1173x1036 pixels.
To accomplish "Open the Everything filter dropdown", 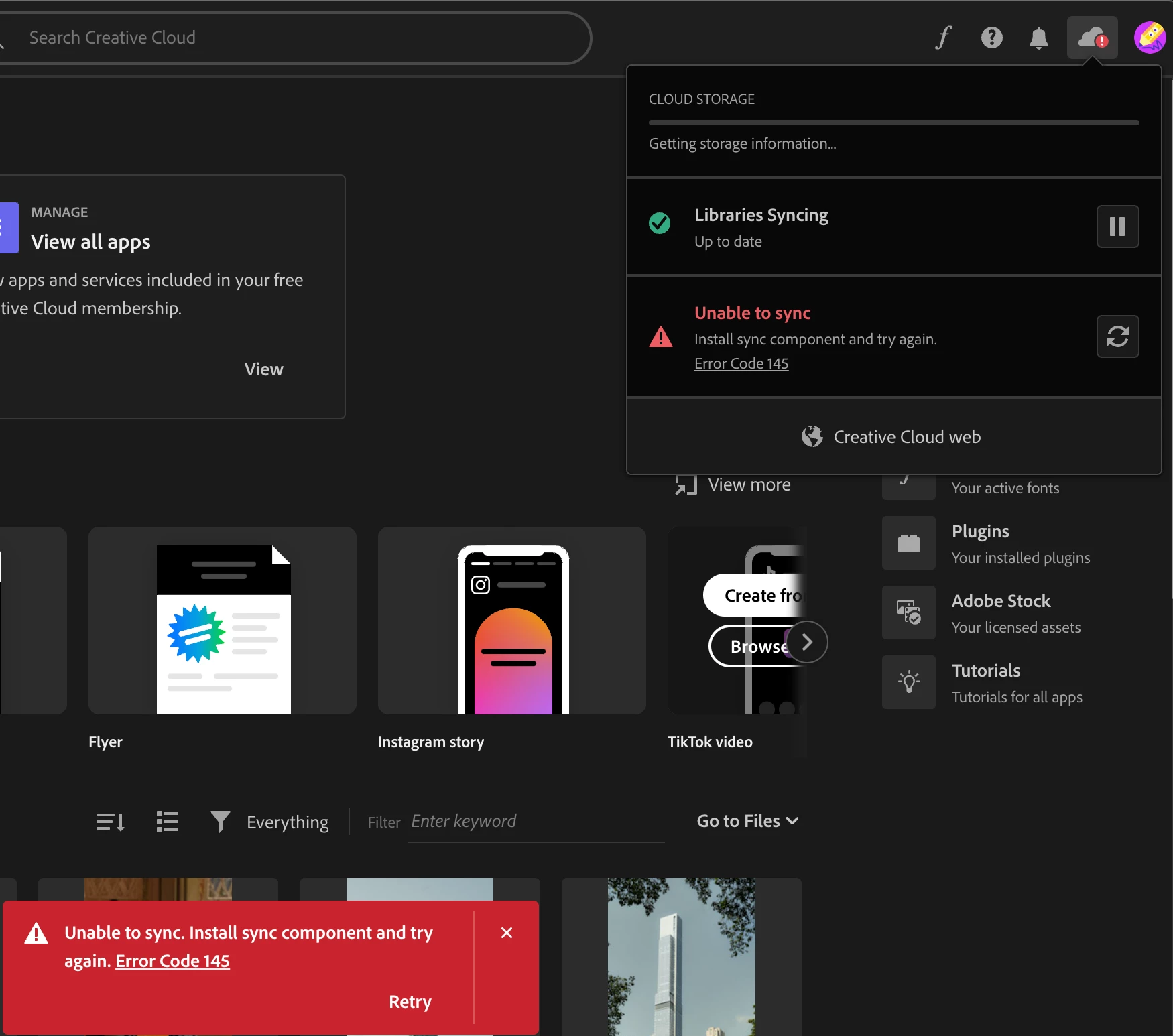I will [288, 822].
